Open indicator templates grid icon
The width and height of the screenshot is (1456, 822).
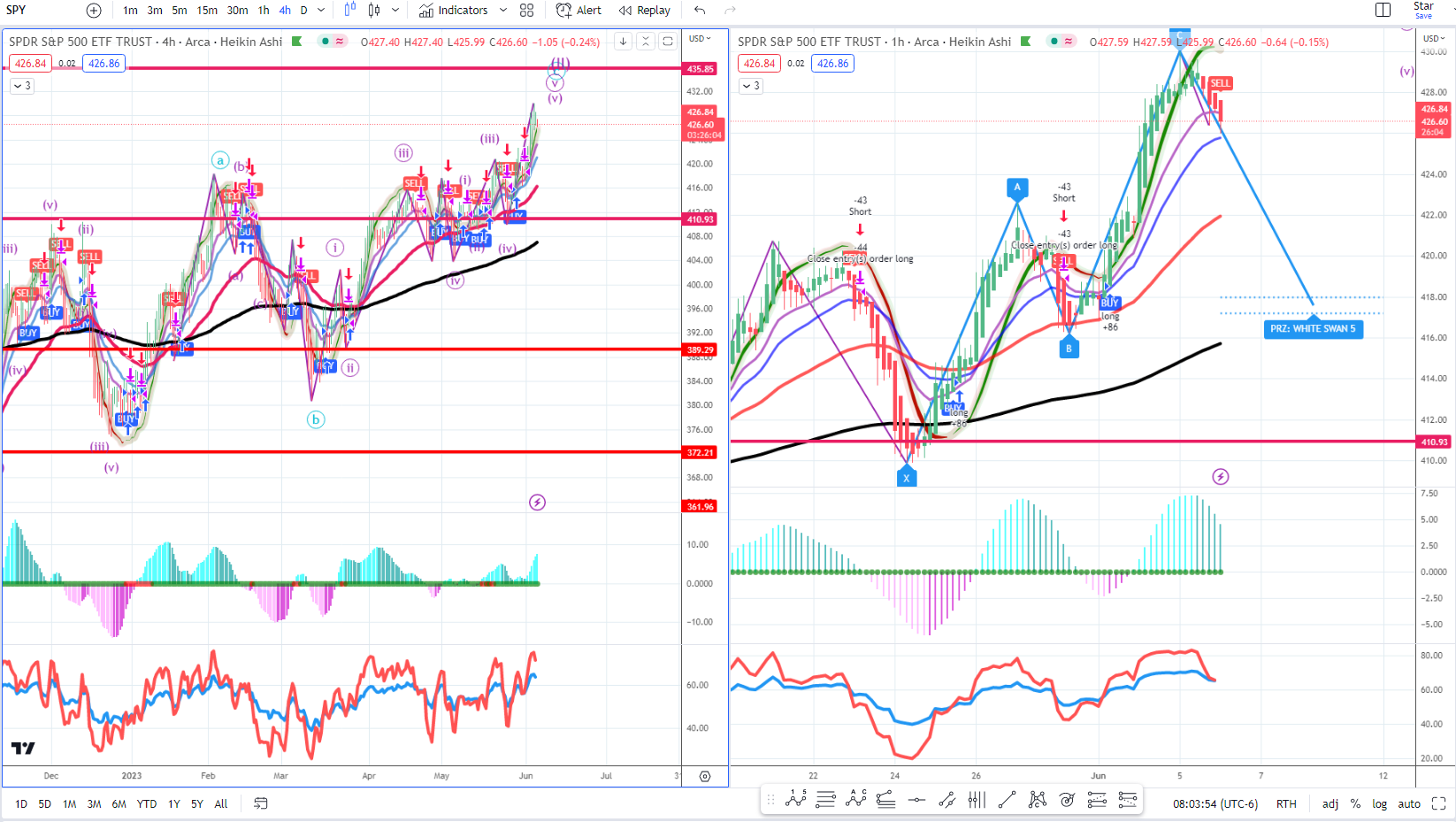527,11
